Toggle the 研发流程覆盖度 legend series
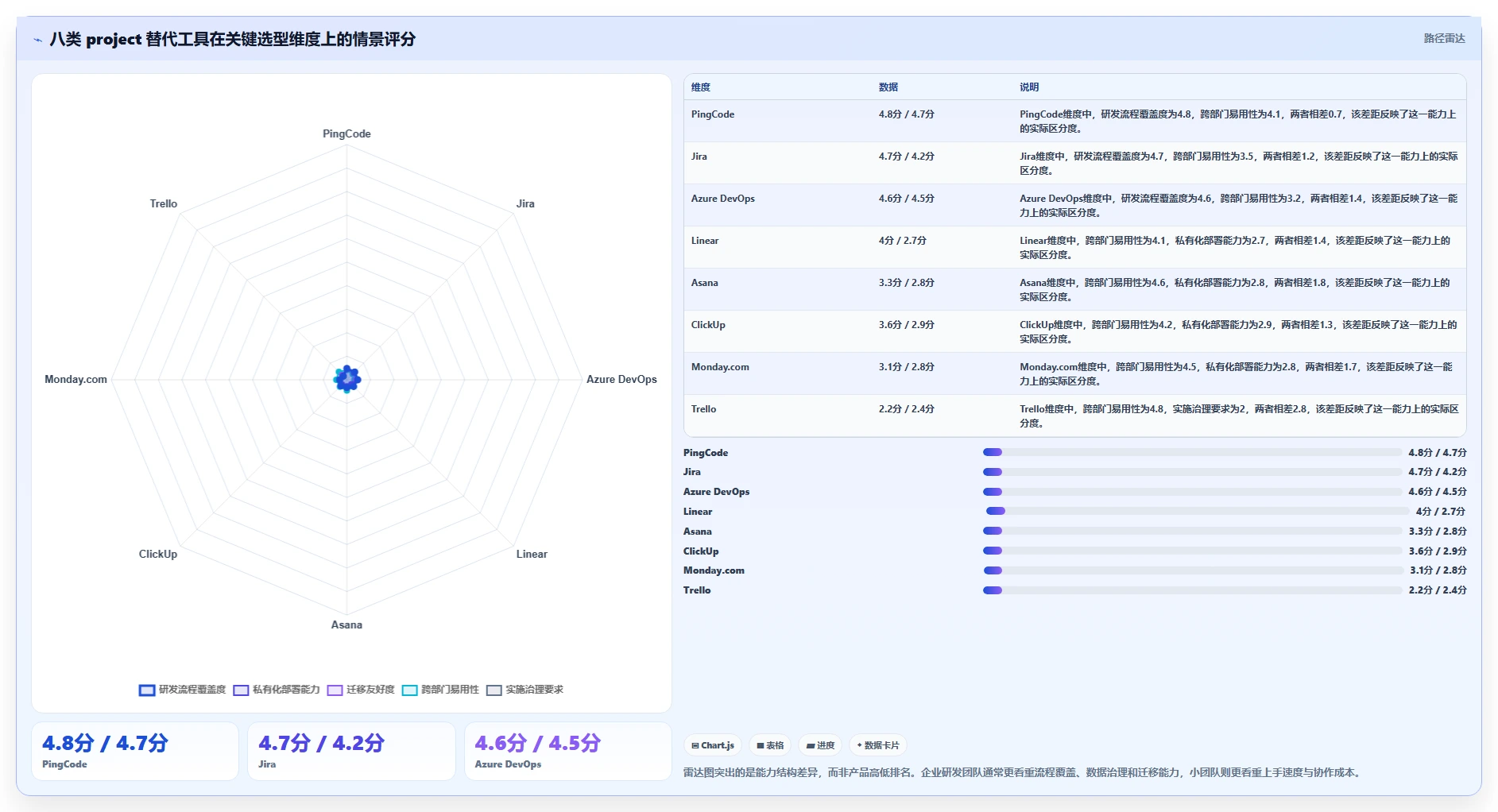 [x=182, y=690]
